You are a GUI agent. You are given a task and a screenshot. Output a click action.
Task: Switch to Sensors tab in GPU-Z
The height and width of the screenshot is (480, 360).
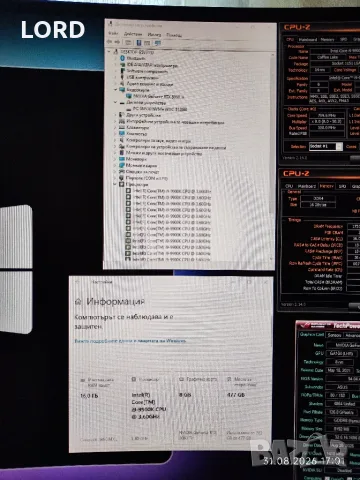point(334,335)
